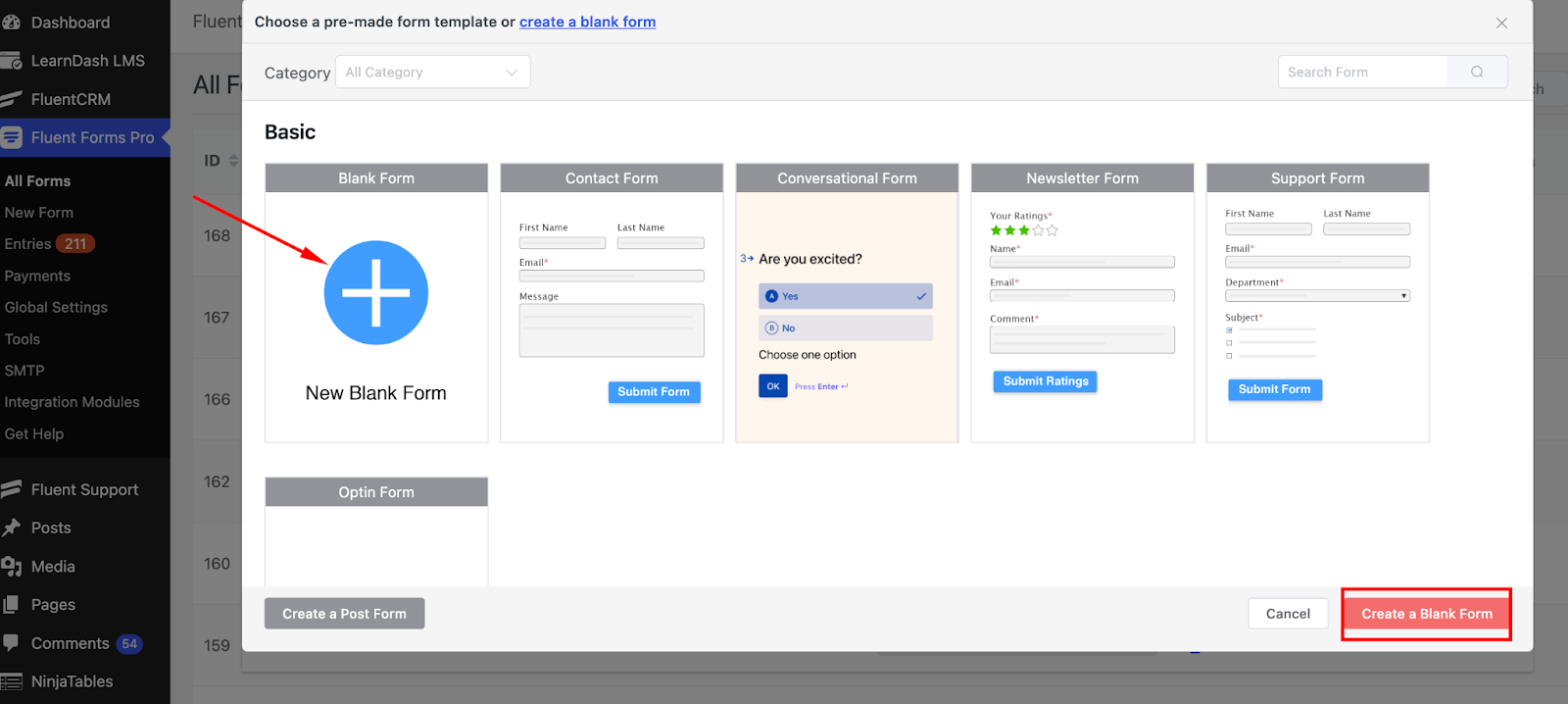Screen dimensions: 1568x704
Task: Click the Fluent Forms Pro icon
Action: point(11,138)
